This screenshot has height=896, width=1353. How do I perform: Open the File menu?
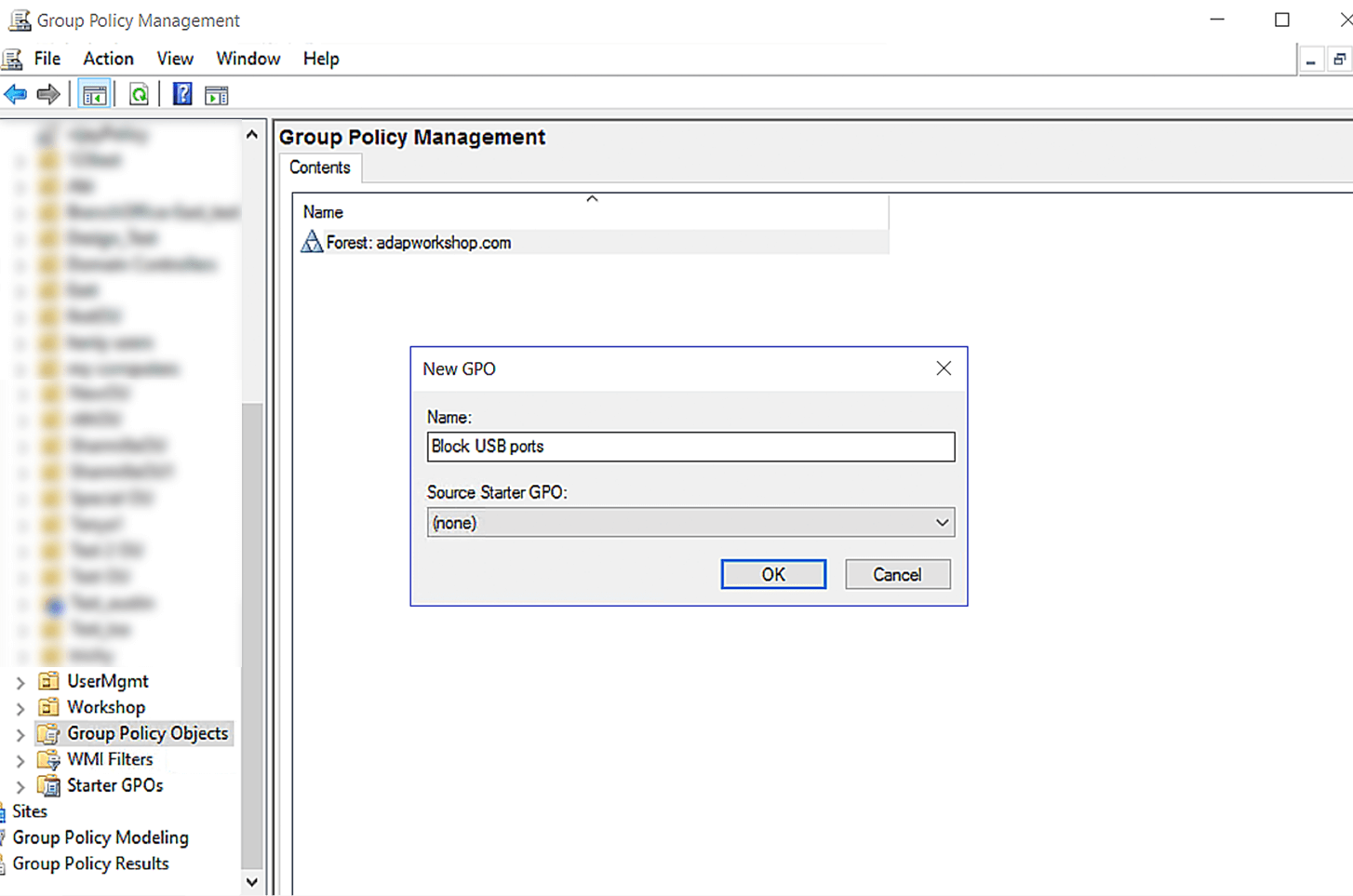[47, 59]
